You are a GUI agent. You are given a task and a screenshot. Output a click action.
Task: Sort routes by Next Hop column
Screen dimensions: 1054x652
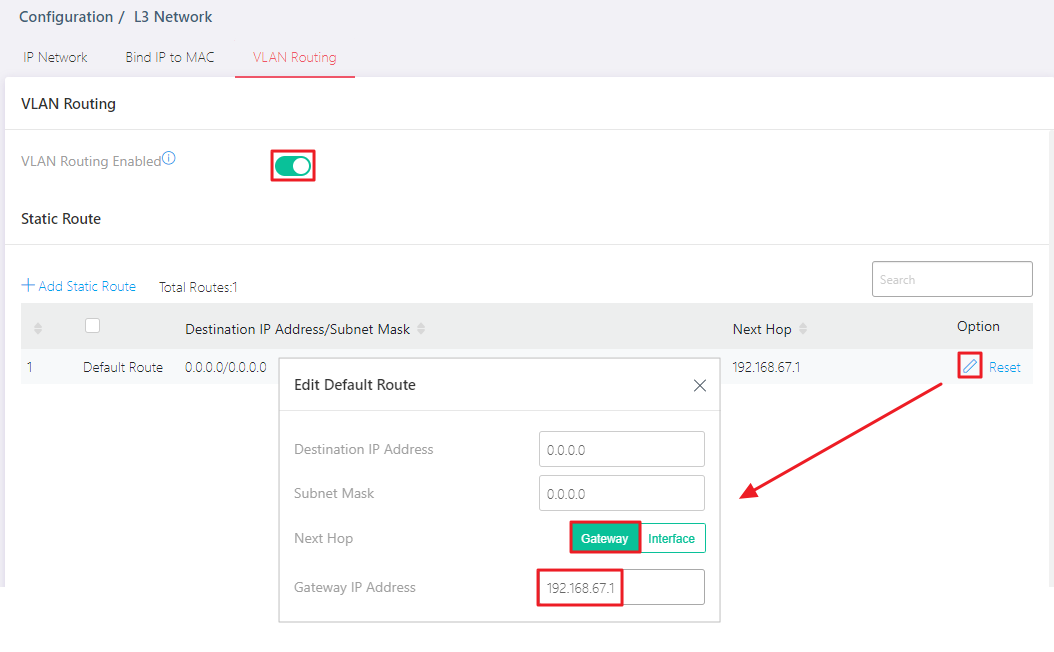point(803,329)
